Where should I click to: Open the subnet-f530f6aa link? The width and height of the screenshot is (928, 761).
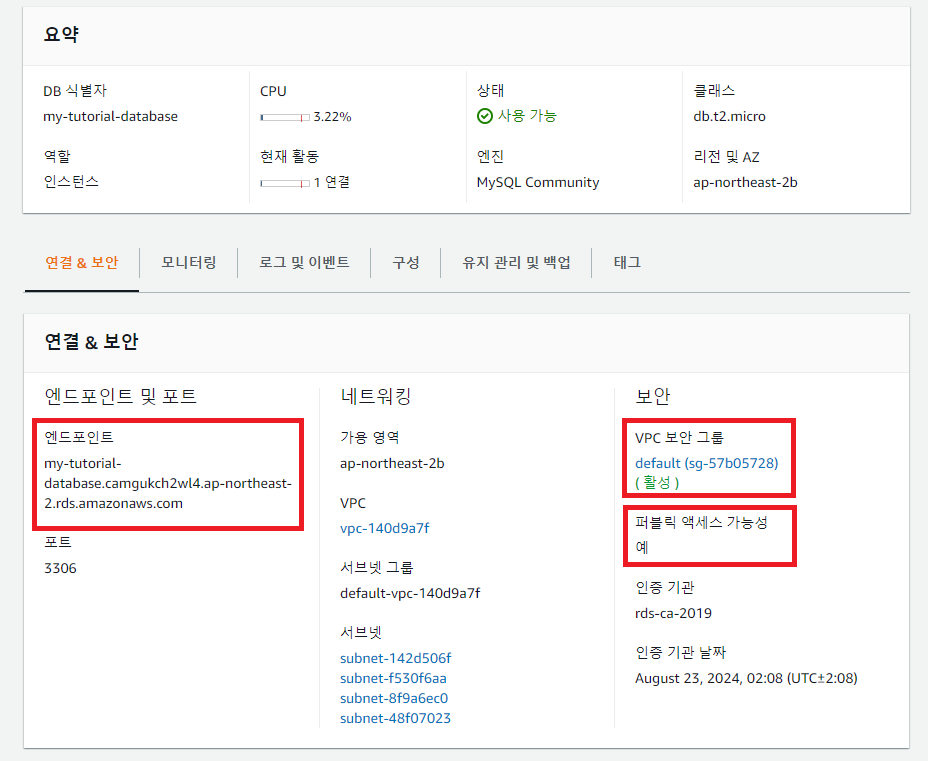click(393, 678)
